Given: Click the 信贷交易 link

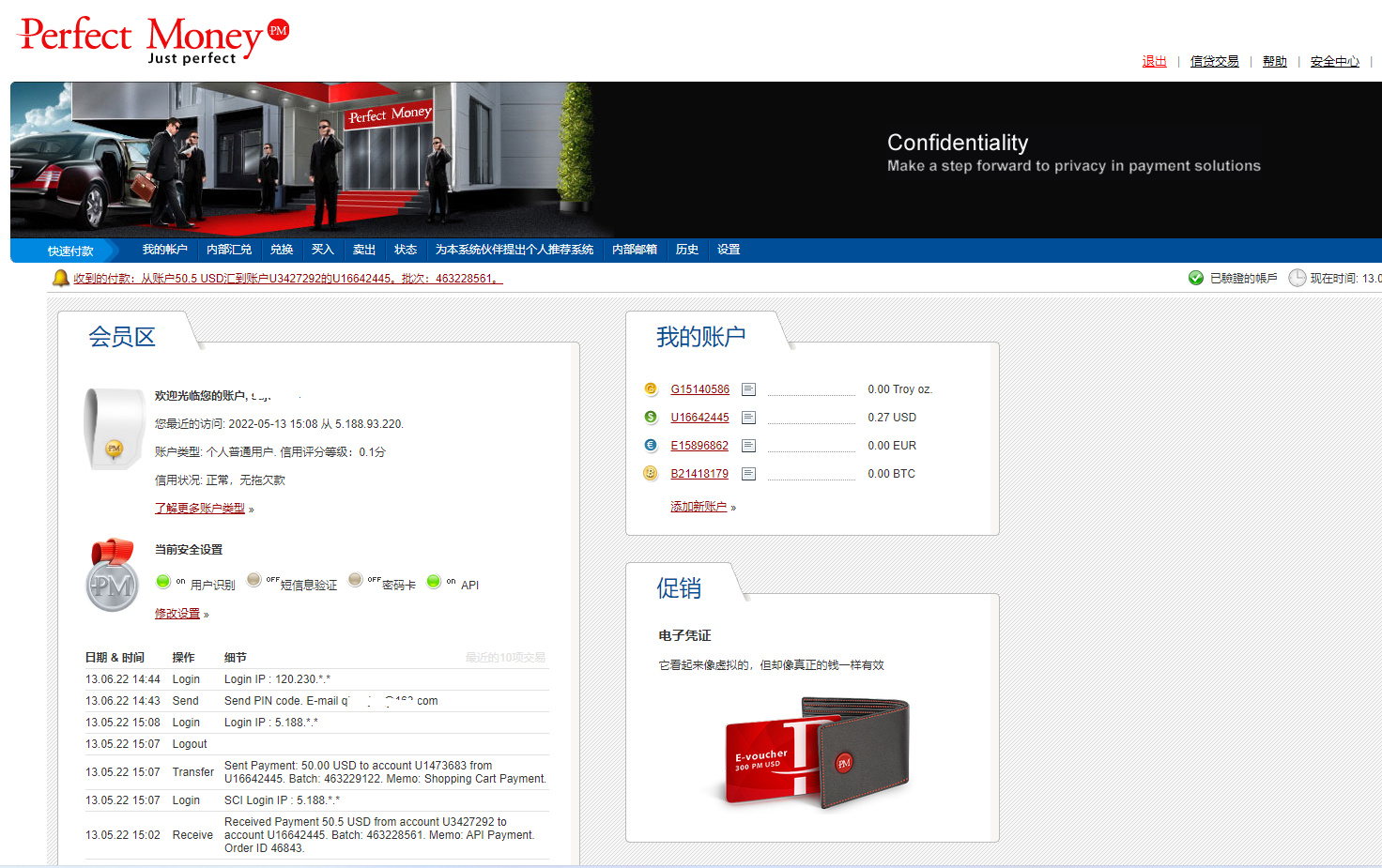Looking at the screenshot, I should (1215, 61).
